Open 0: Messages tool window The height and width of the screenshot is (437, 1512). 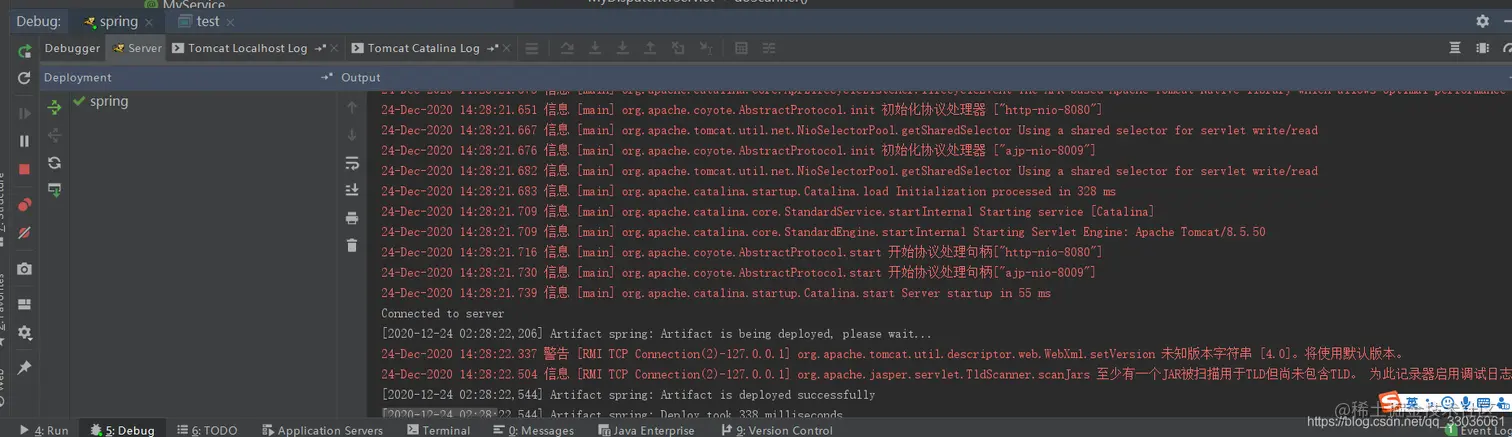click(x=533, y=430)
